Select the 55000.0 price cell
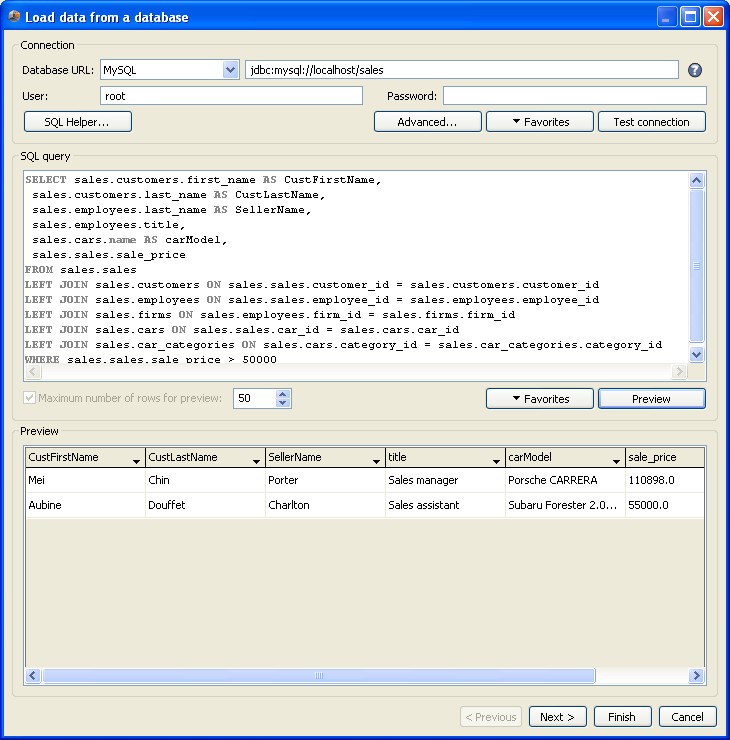This screenshot has width=730, height=740. click(665, 505)
